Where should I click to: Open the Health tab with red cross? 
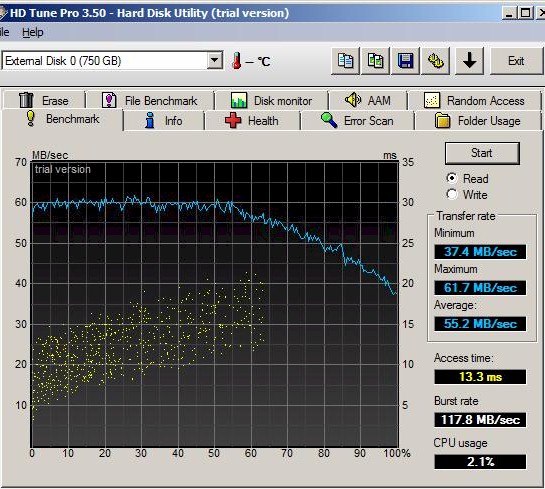pos(252,121)
